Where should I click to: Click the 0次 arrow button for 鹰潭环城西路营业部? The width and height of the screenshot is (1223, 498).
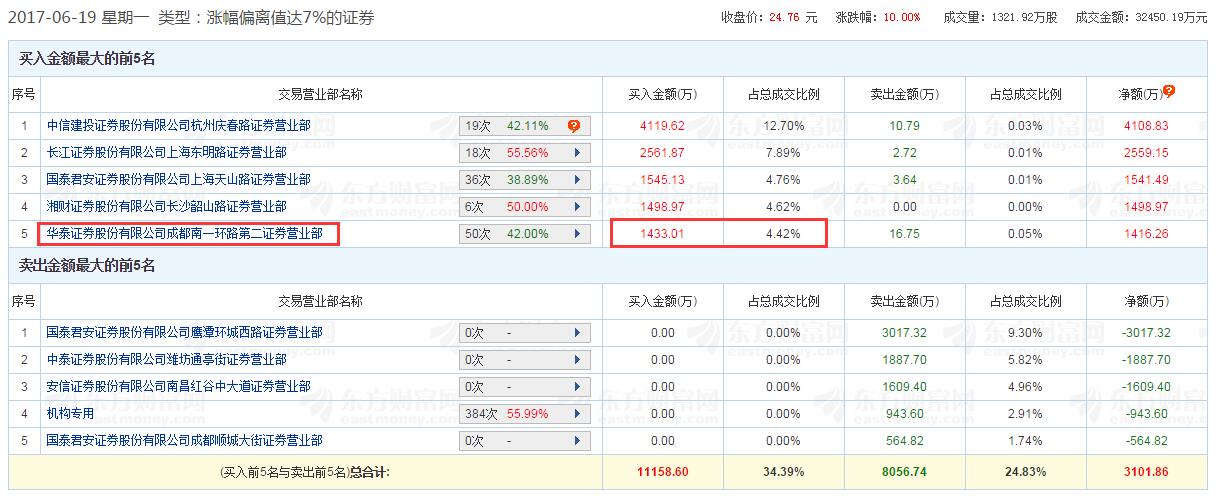coord(577,332)
